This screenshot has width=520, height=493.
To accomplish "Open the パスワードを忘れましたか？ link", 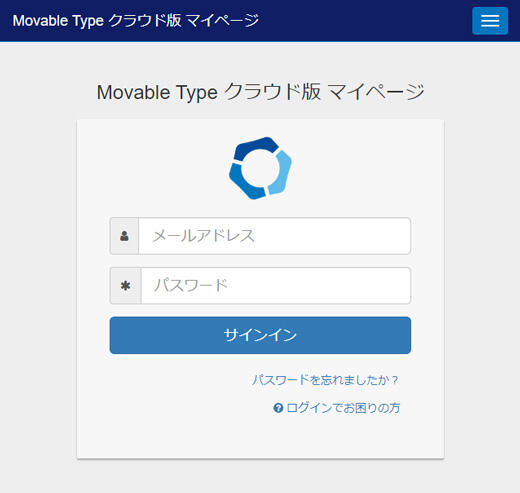I will coord(325,380).
